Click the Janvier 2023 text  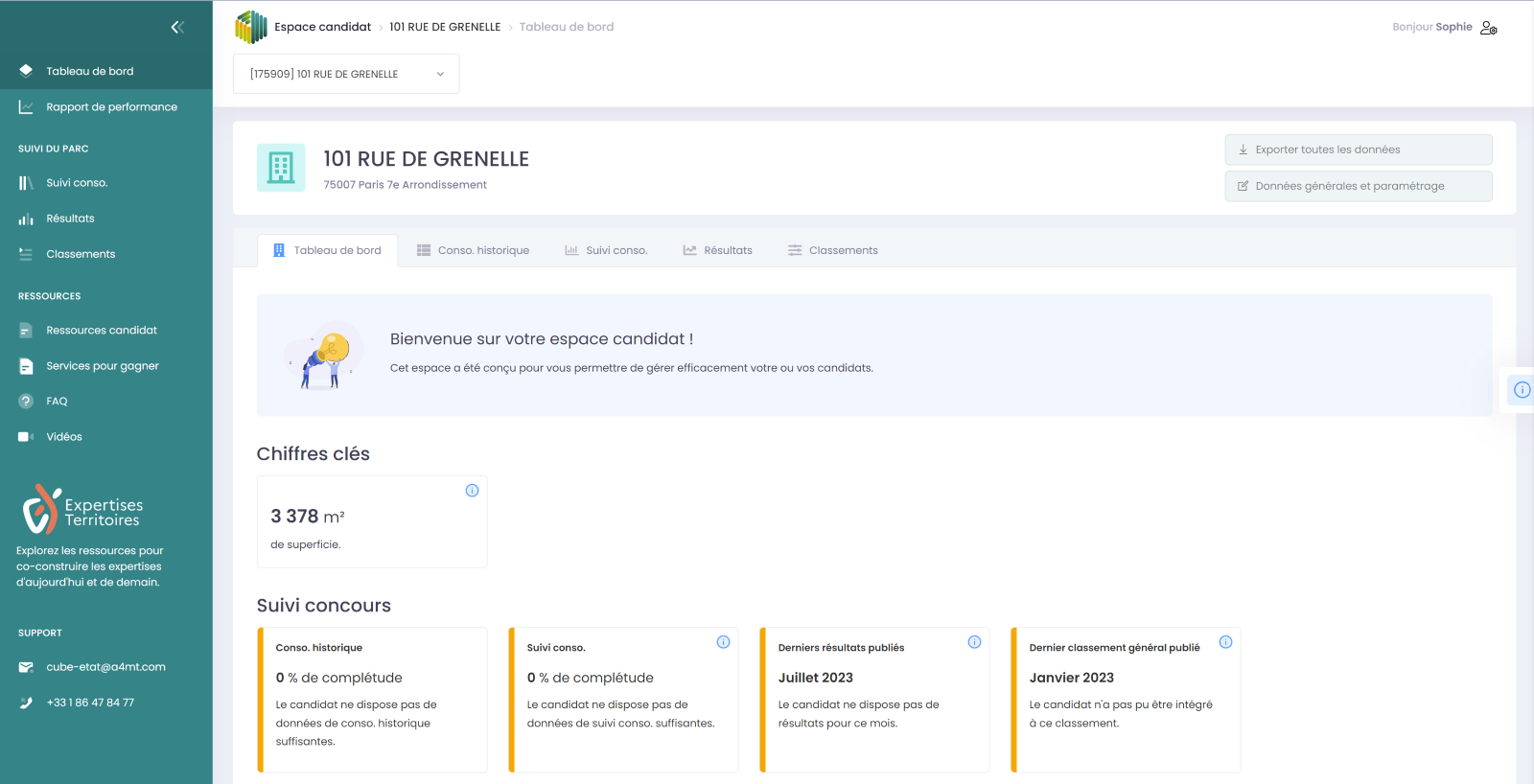(1072, 678)
